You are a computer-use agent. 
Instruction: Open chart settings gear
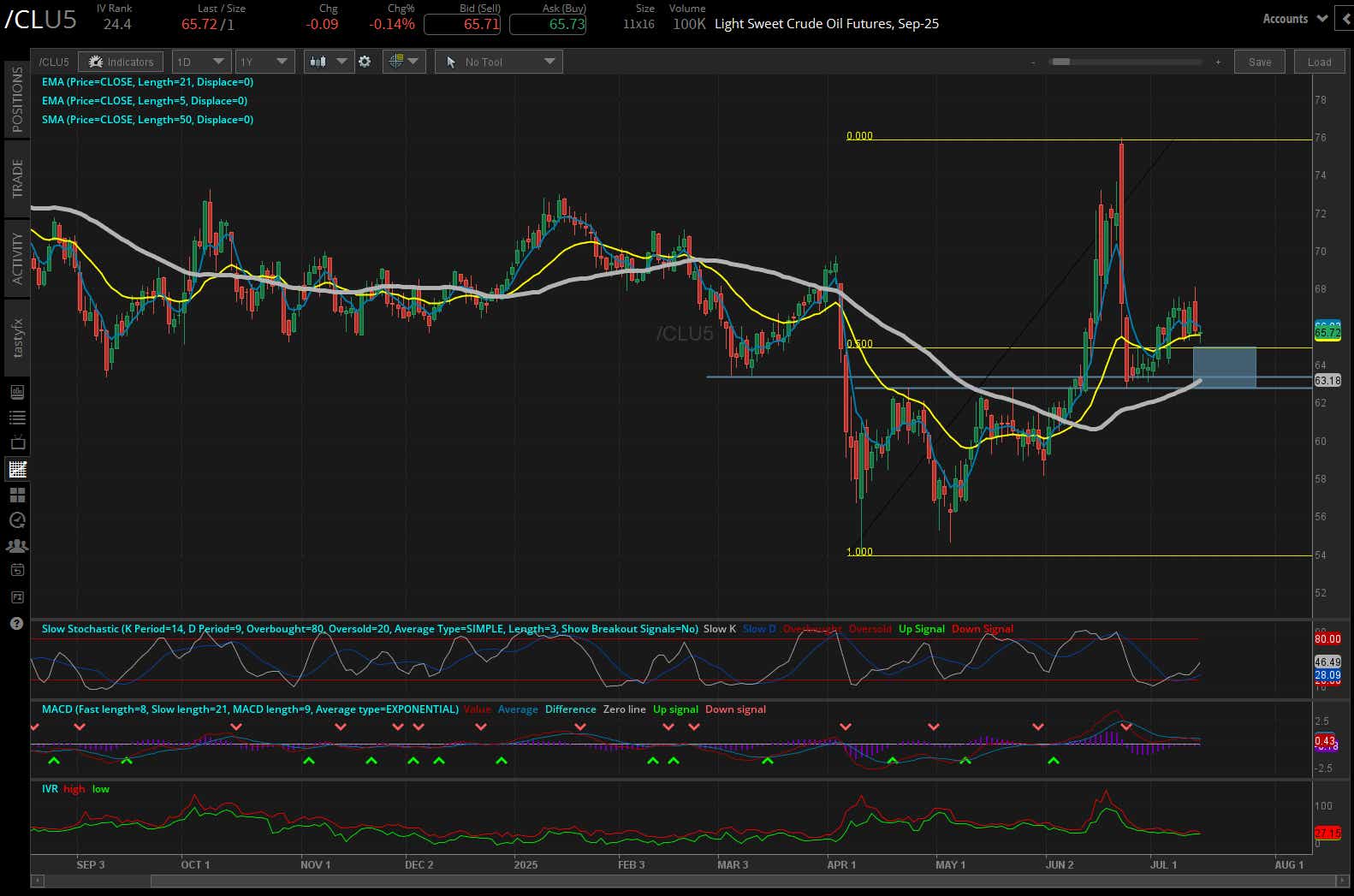(x=365, y=62)
